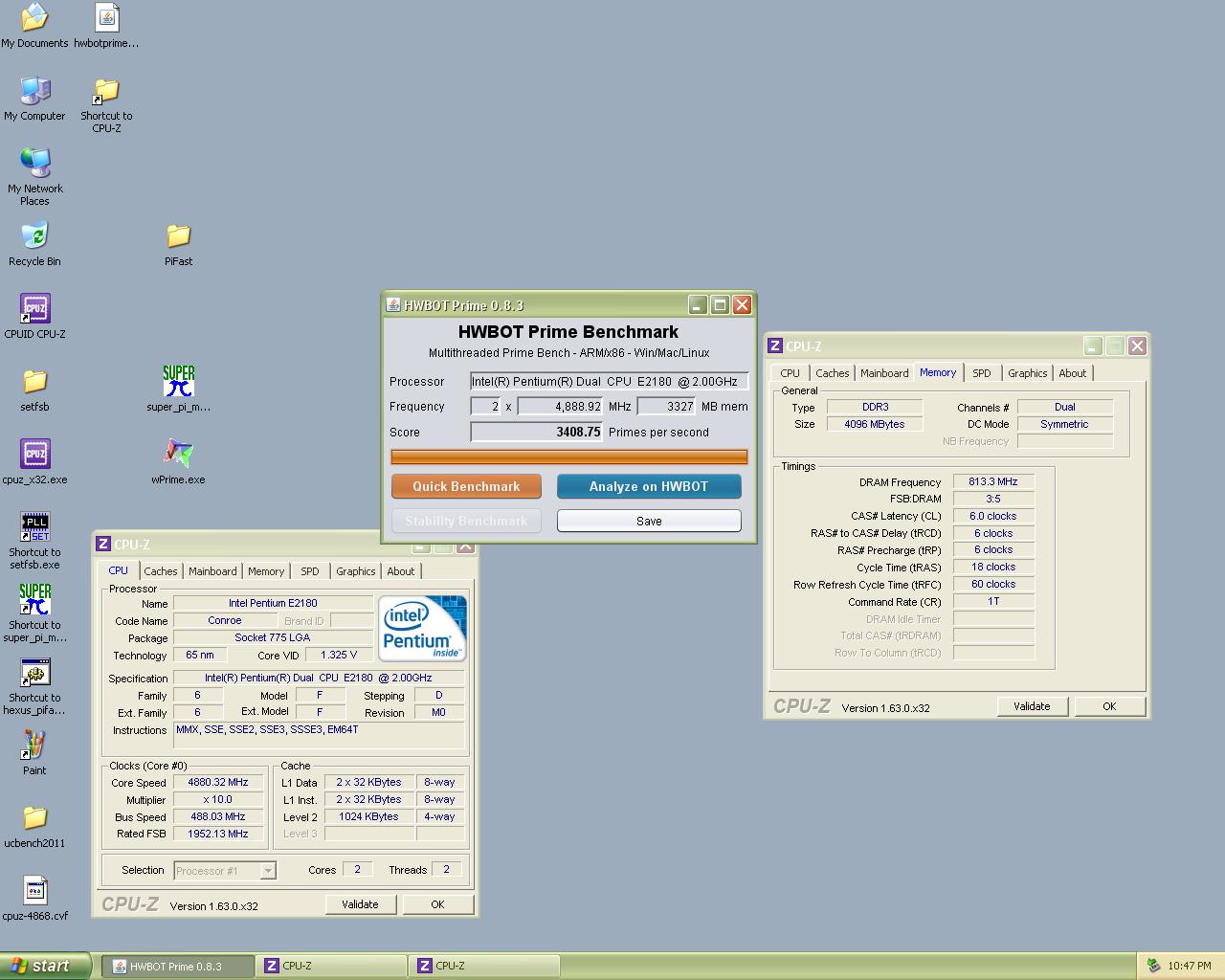The width and height of the screenshot is (1225, 980).
Task: Select Graphics tab in CPU-Z Memory window
Action: pyautogui.click(x=1028, y=373)
